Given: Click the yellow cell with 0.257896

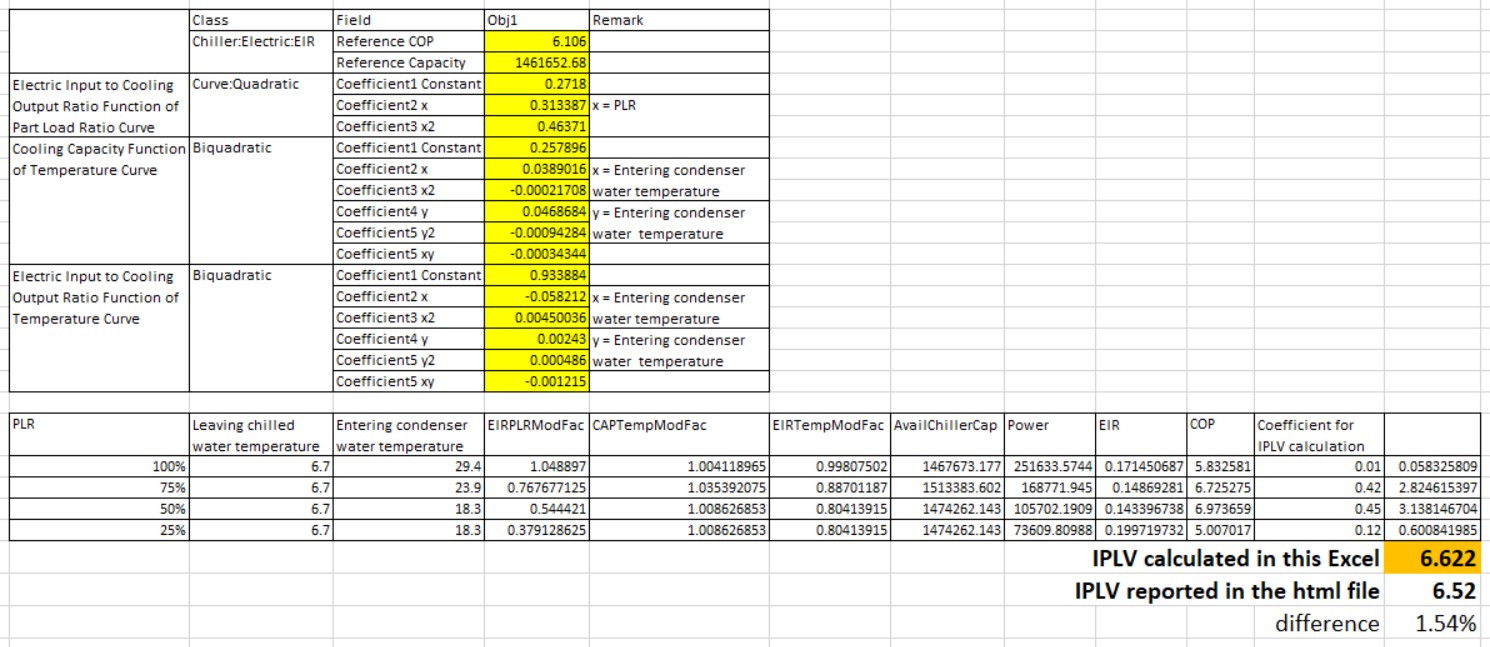Looking at the screenshot, I should 536,148.
